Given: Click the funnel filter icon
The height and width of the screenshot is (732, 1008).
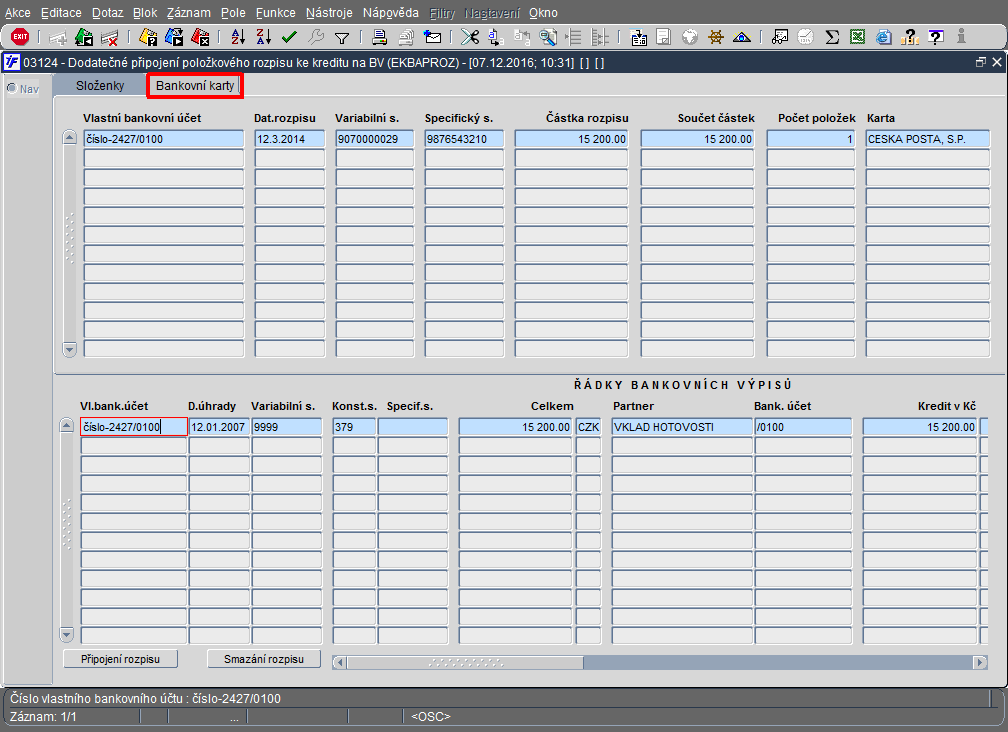Looking at the screenshot, I should pyautogui.click(x=341, y=37).
